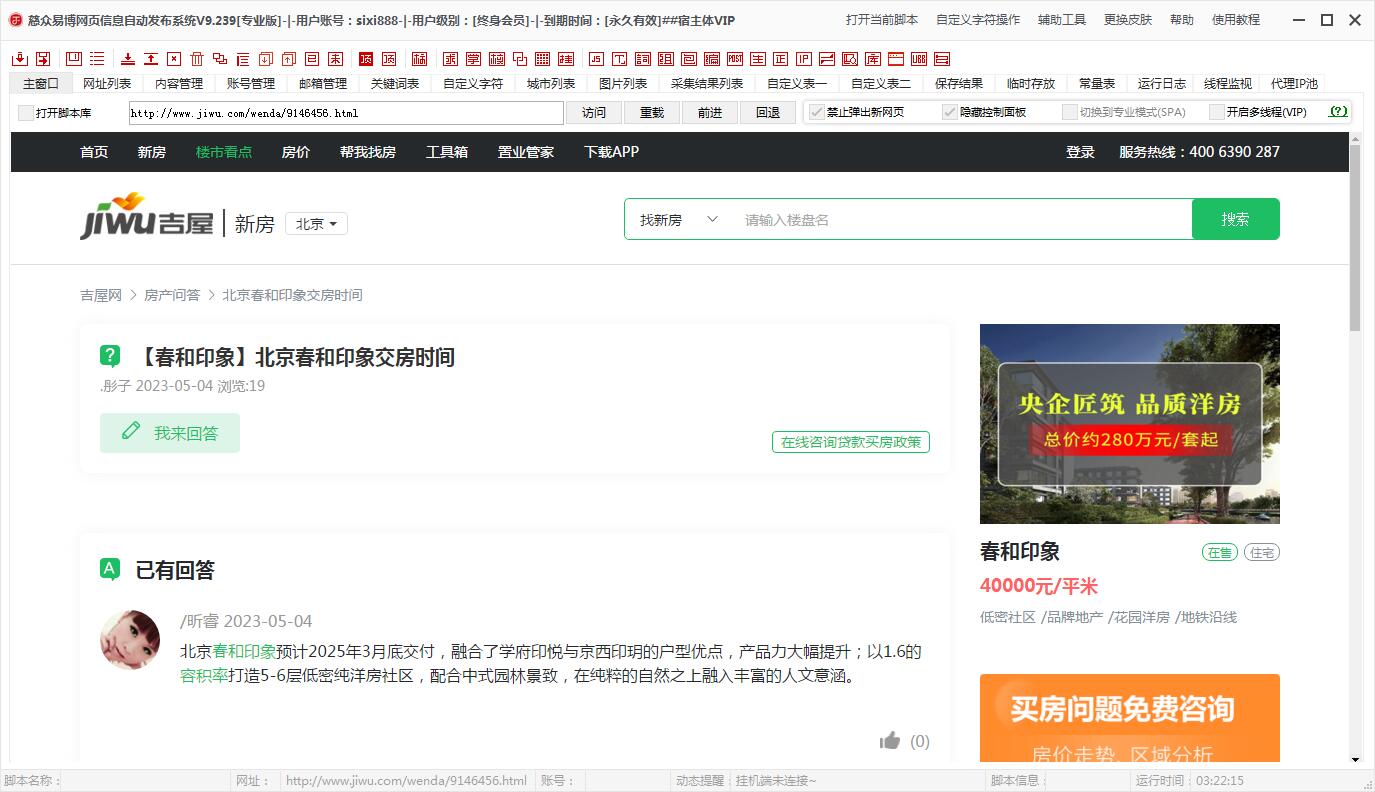
Task: Click the import script tray icon
Action: point(19,59)
